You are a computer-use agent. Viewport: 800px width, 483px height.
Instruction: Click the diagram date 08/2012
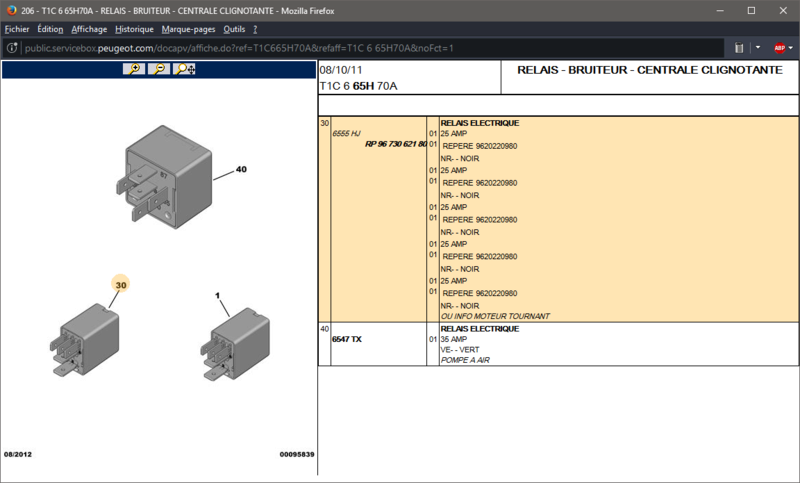(x=18, y=454)
